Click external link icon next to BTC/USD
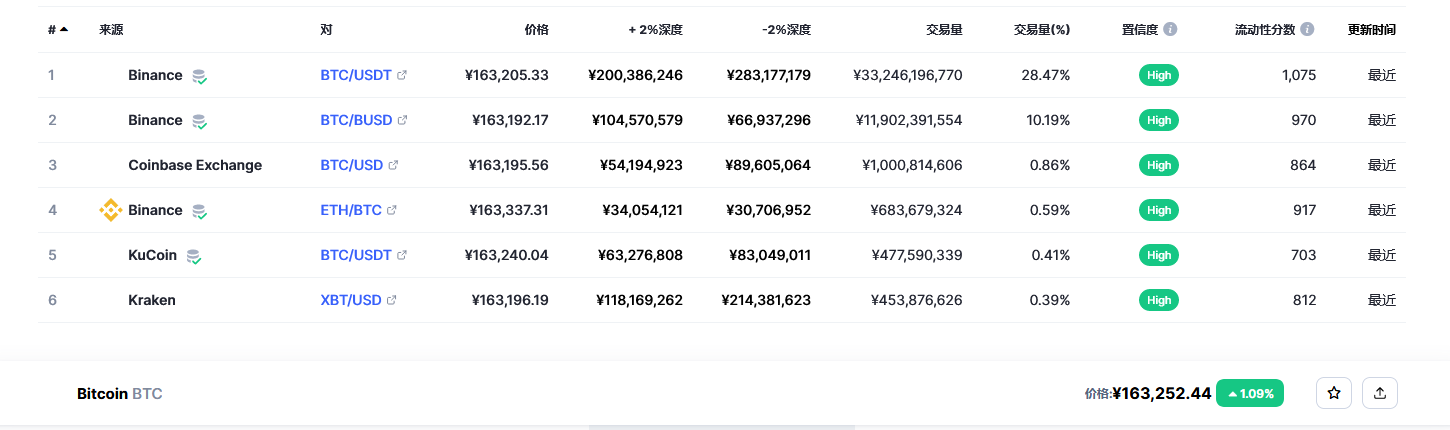1450x430 pixels. pos(393,165)
